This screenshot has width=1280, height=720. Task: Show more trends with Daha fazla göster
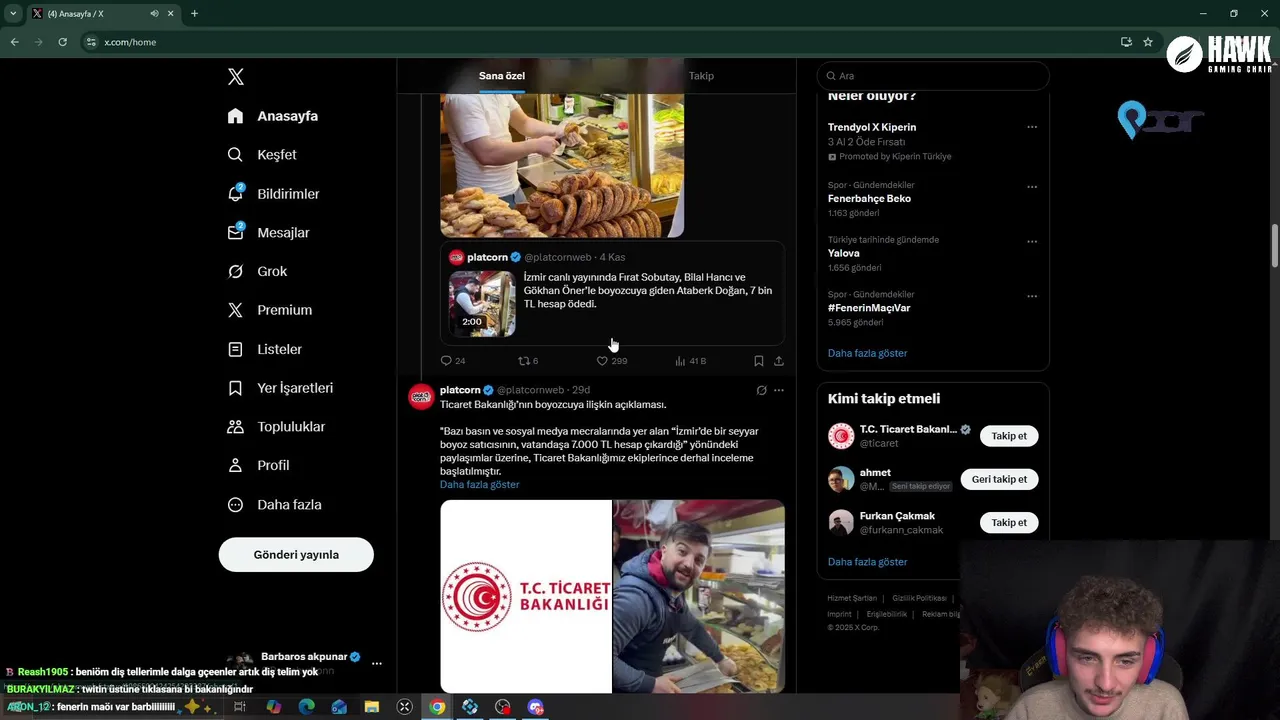867,353
